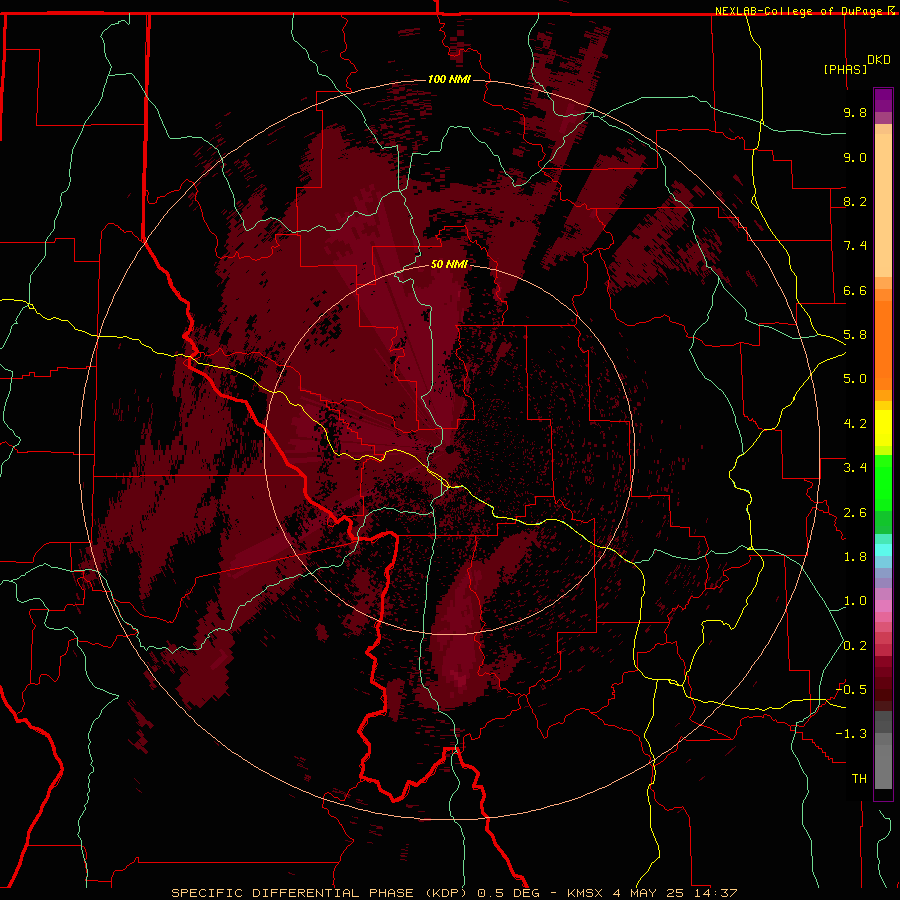Click the 7.4 scale value

(x=855, y=246)
